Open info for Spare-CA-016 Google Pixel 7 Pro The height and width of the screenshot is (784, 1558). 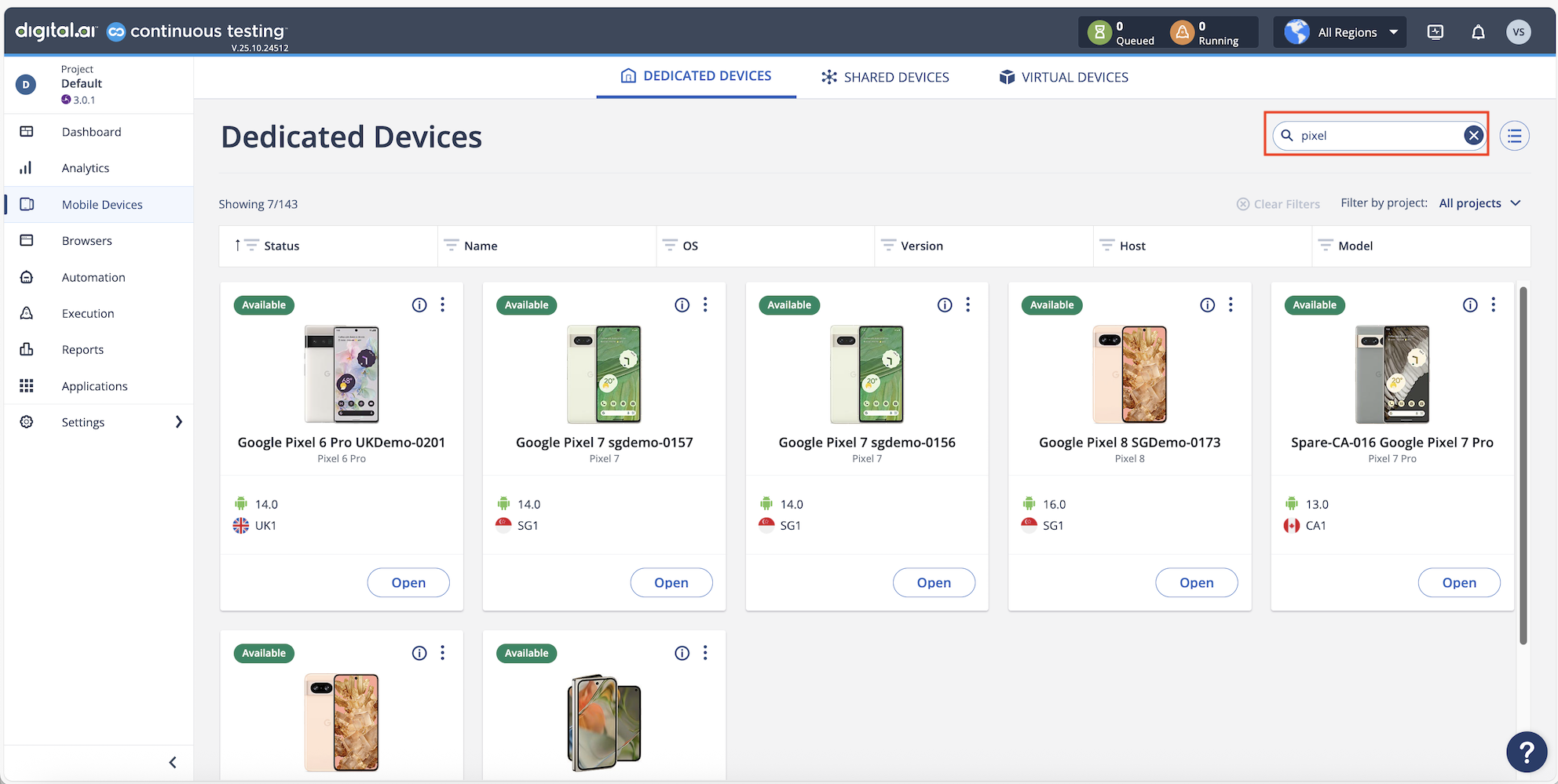(1470, 305)
